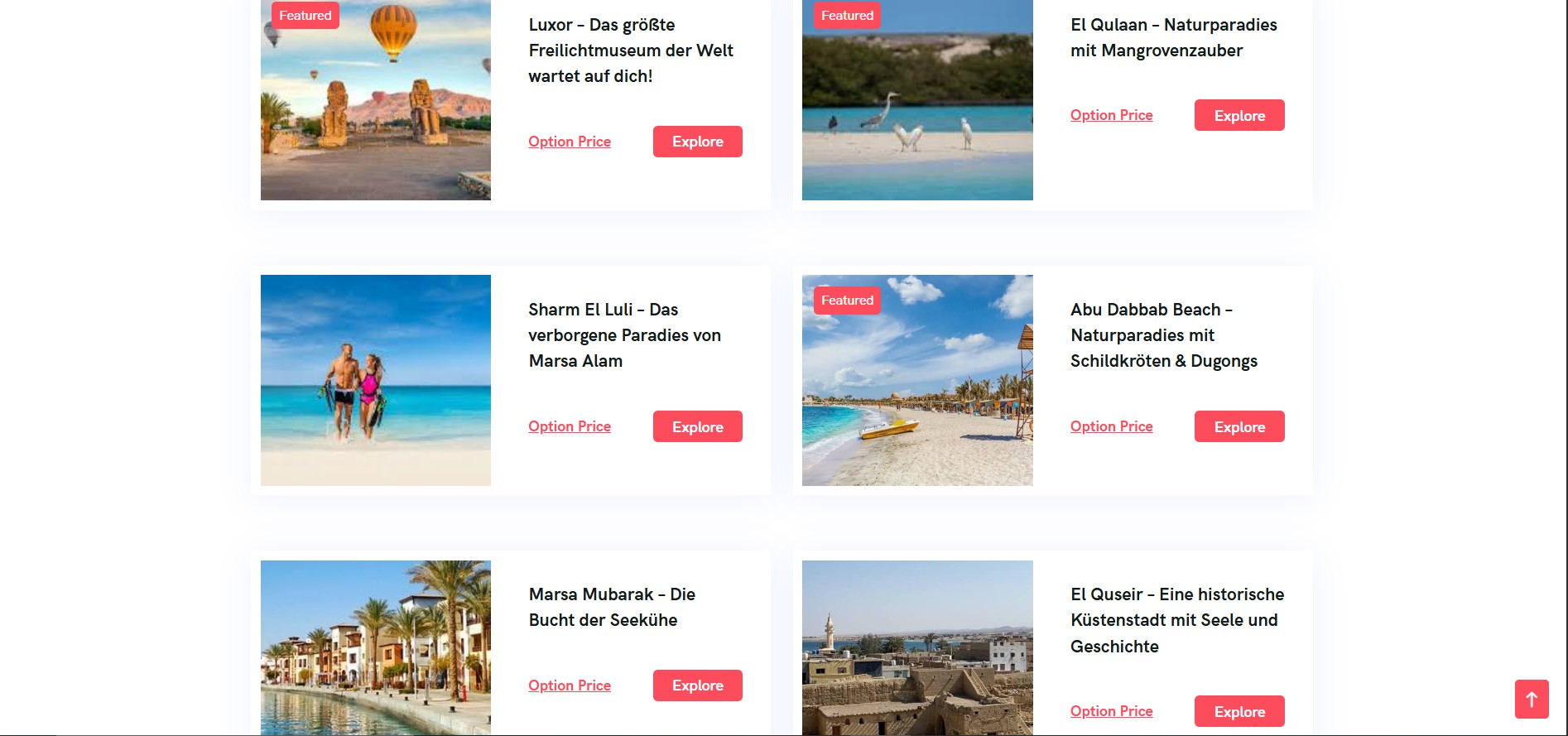Image resolution: width=1568 pixels, height=736 pixels.
Task: Open the Marsa Mubarak marina photo
Action: click(376, 648)
